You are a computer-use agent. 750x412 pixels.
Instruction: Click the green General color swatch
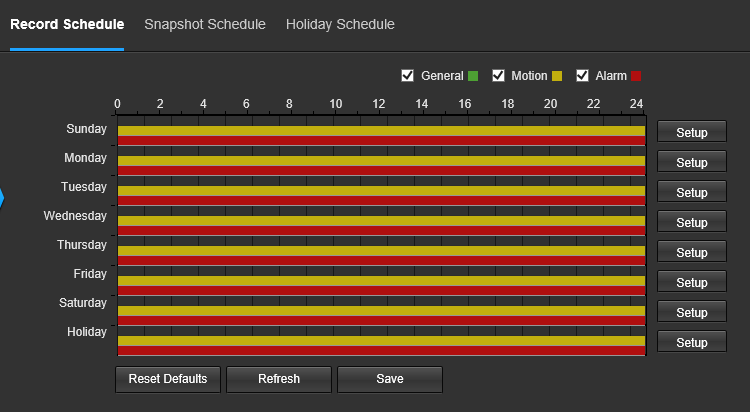(473, 76)
